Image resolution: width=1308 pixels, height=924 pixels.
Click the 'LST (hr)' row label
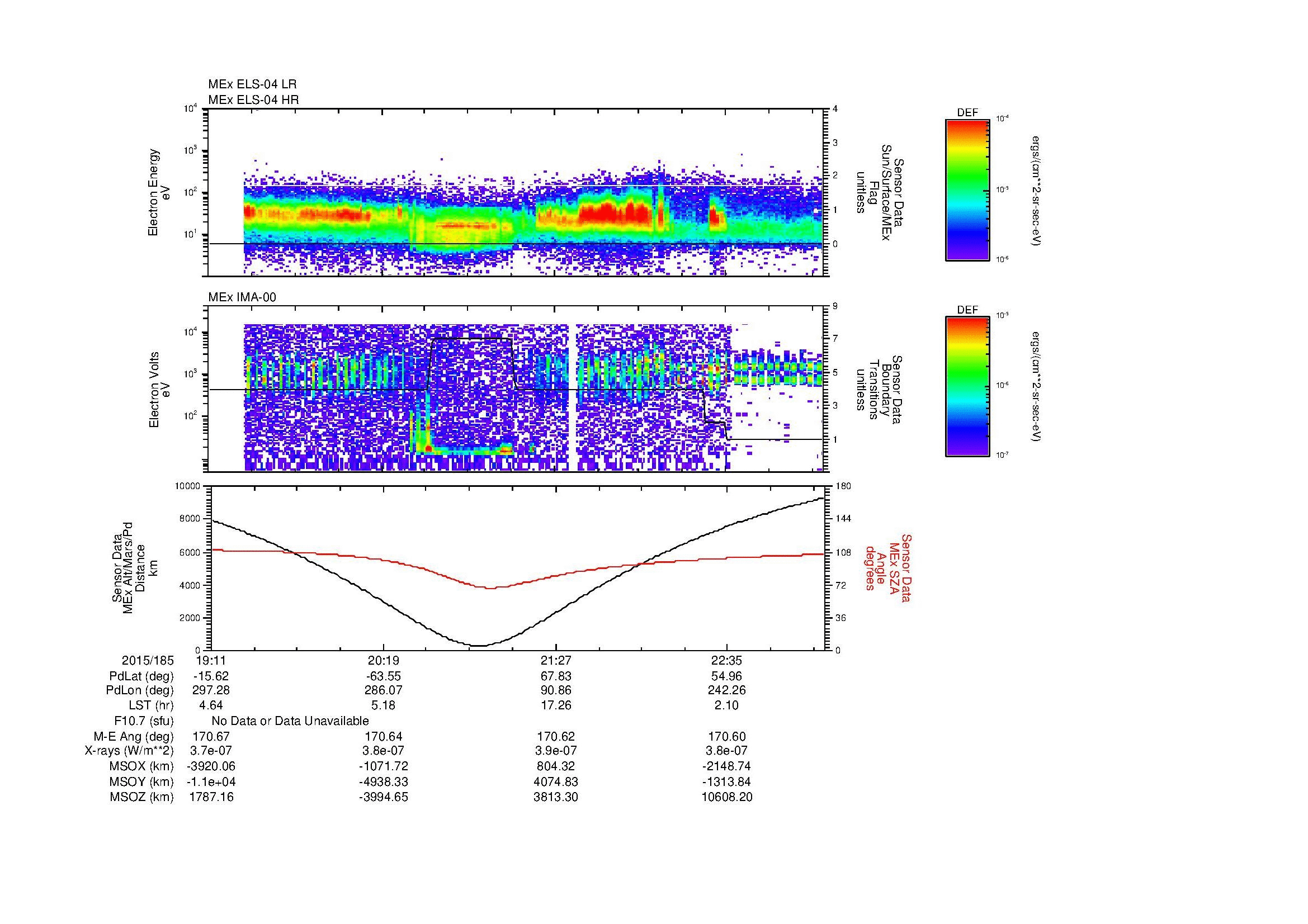tap(151, 705)
